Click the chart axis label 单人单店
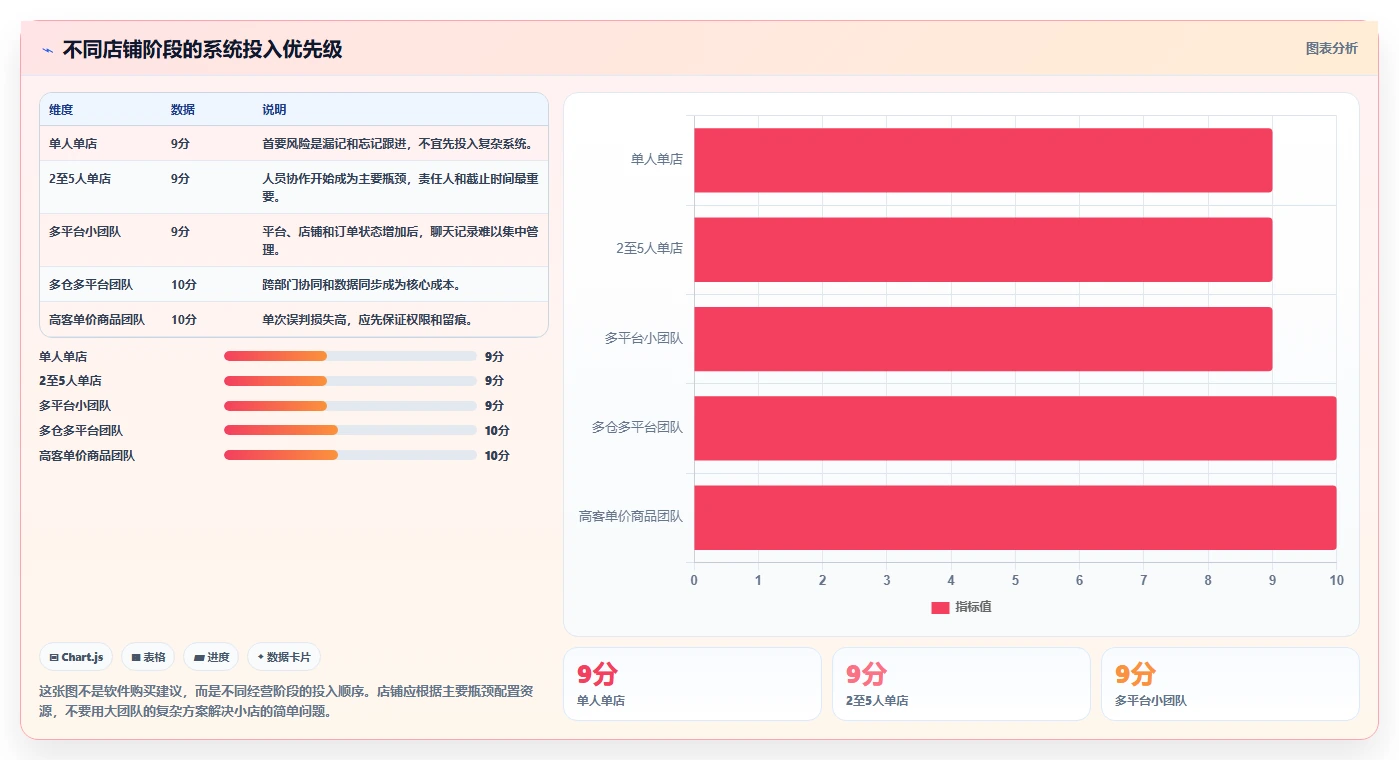The image size is (1399, 760). click(657, 159)
